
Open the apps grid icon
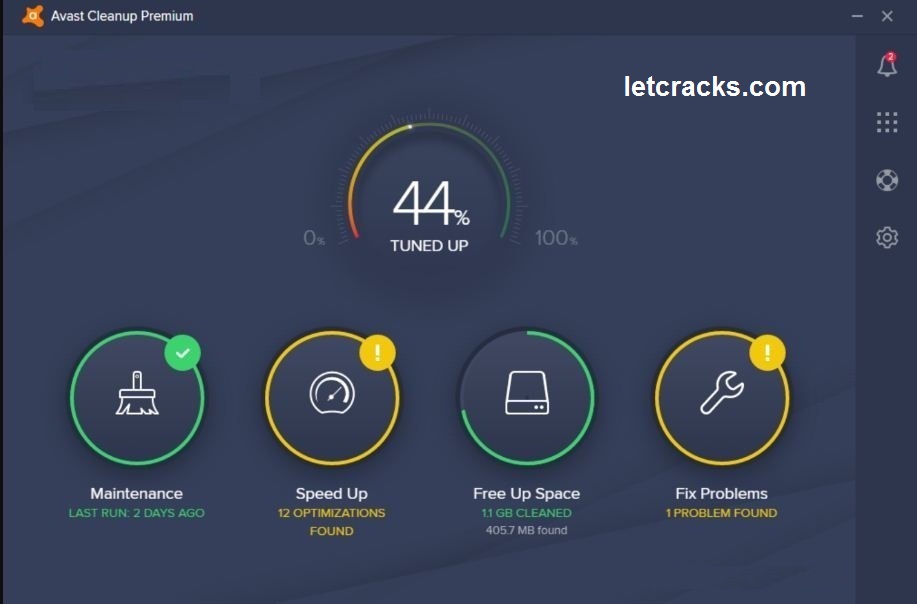pyautogui.click(x=887, y=122)
